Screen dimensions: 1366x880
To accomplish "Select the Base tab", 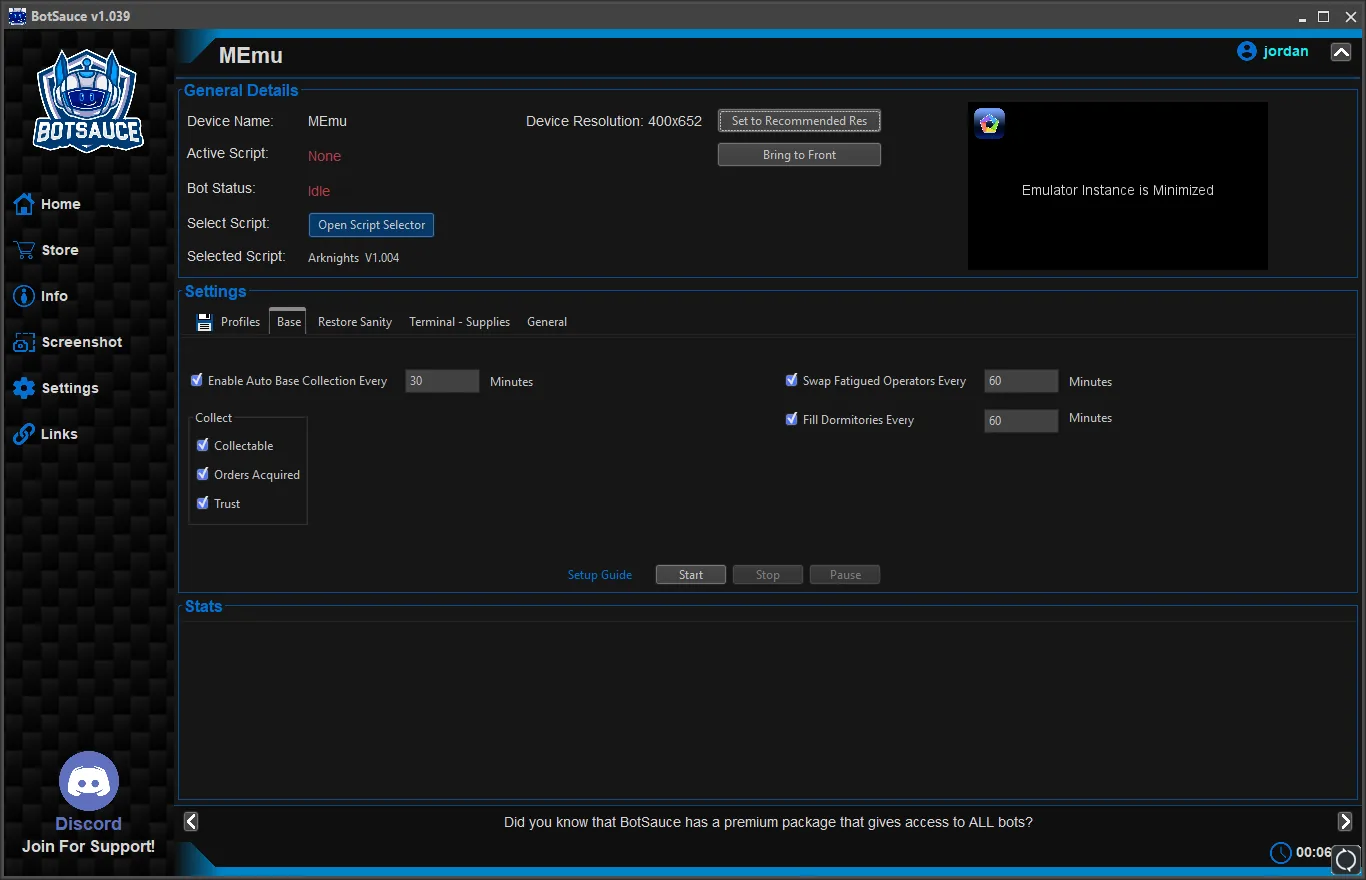I will coord(289,321).
